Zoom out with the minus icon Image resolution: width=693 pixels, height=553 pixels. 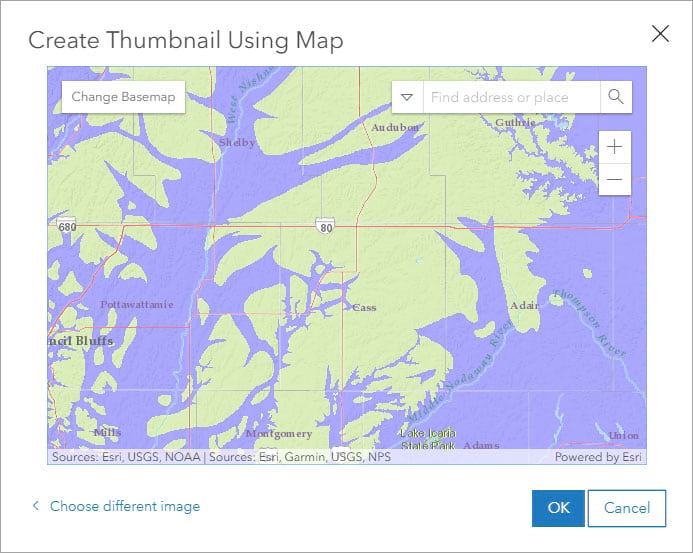(x=614, y=179)
